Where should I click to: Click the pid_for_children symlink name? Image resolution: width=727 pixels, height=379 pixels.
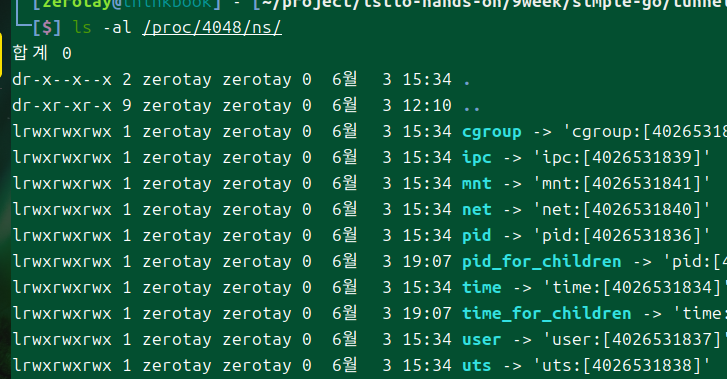(x=542, y=261)
